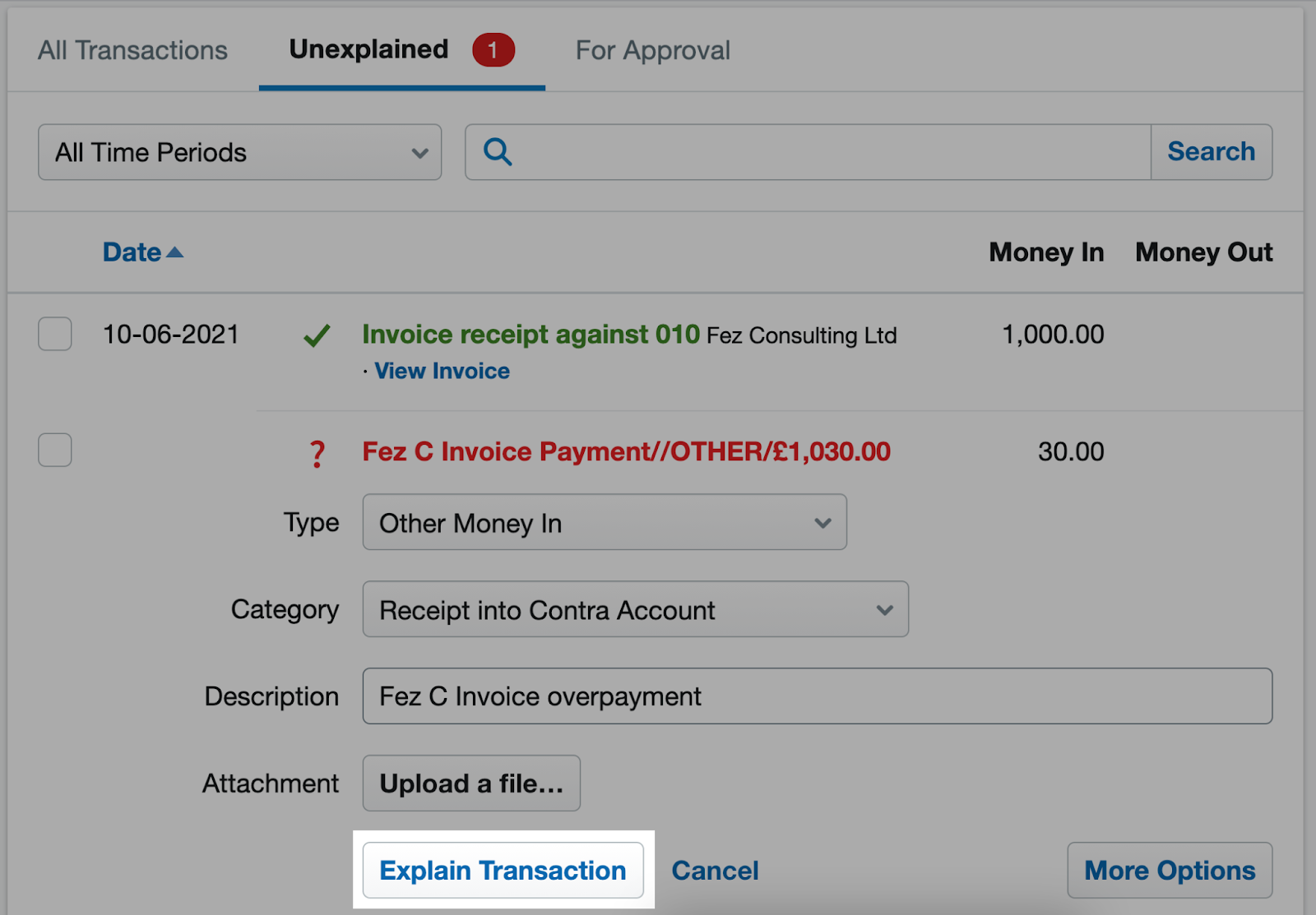Open the Type dropdown showing Other Money In

(x=605, y=522)
